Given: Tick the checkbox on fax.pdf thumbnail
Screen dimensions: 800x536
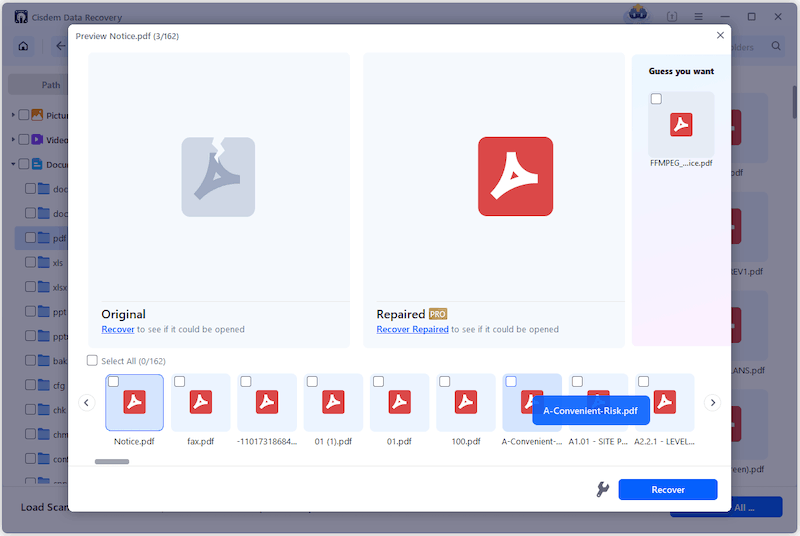Looking at the screenshot, I should [180, 381].
